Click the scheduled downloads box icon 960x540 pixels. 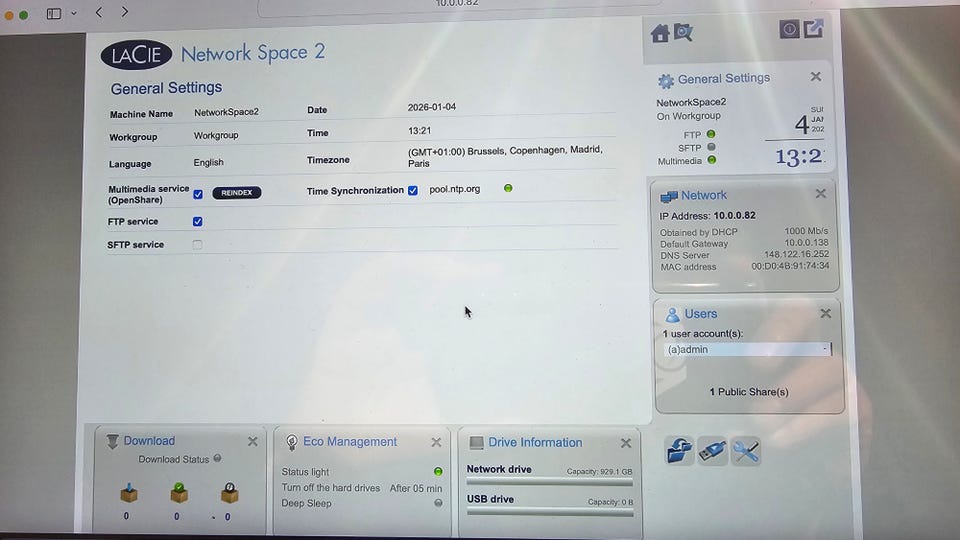230,492
